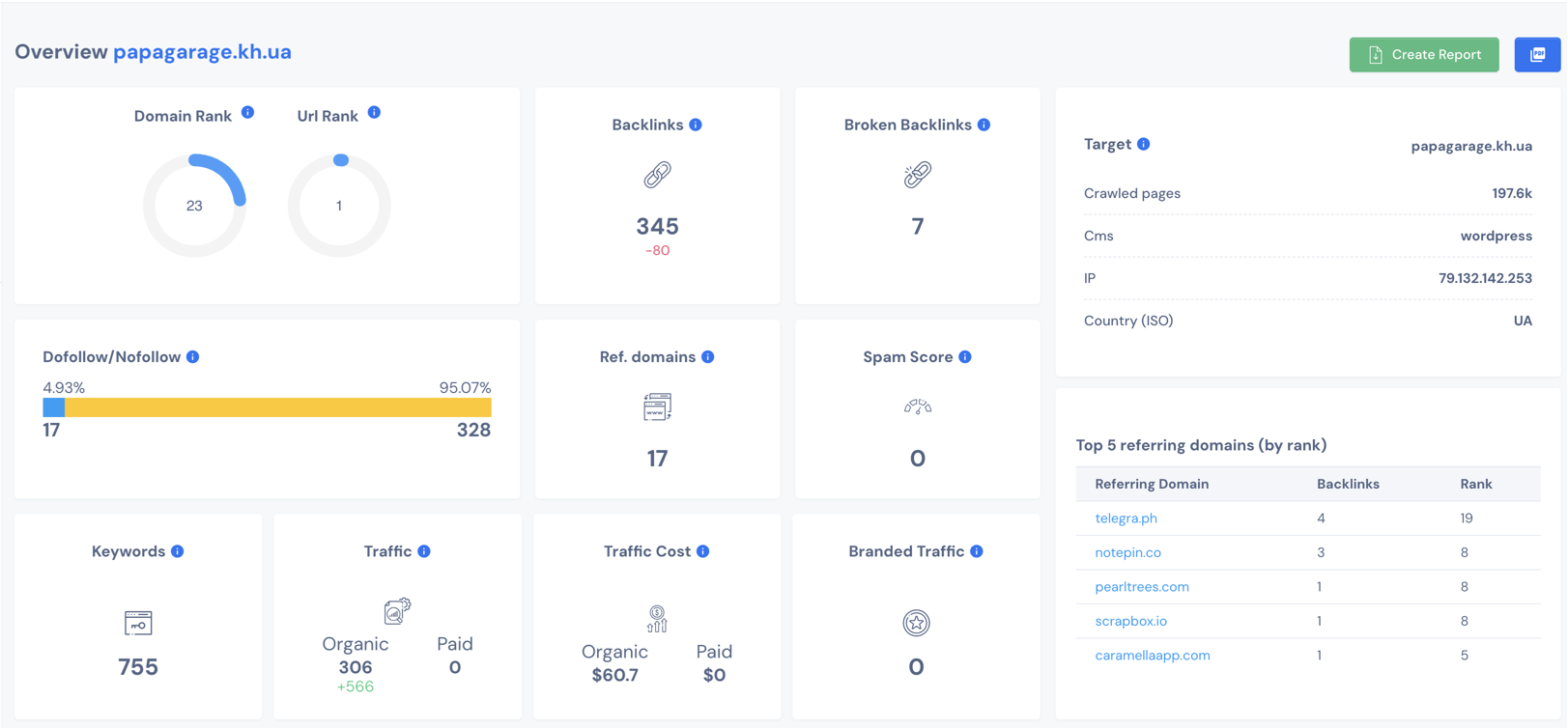Screen dimensions: 1568x728
Task: Click the info icon next to Target
Action: click(x=1144, y=144)
